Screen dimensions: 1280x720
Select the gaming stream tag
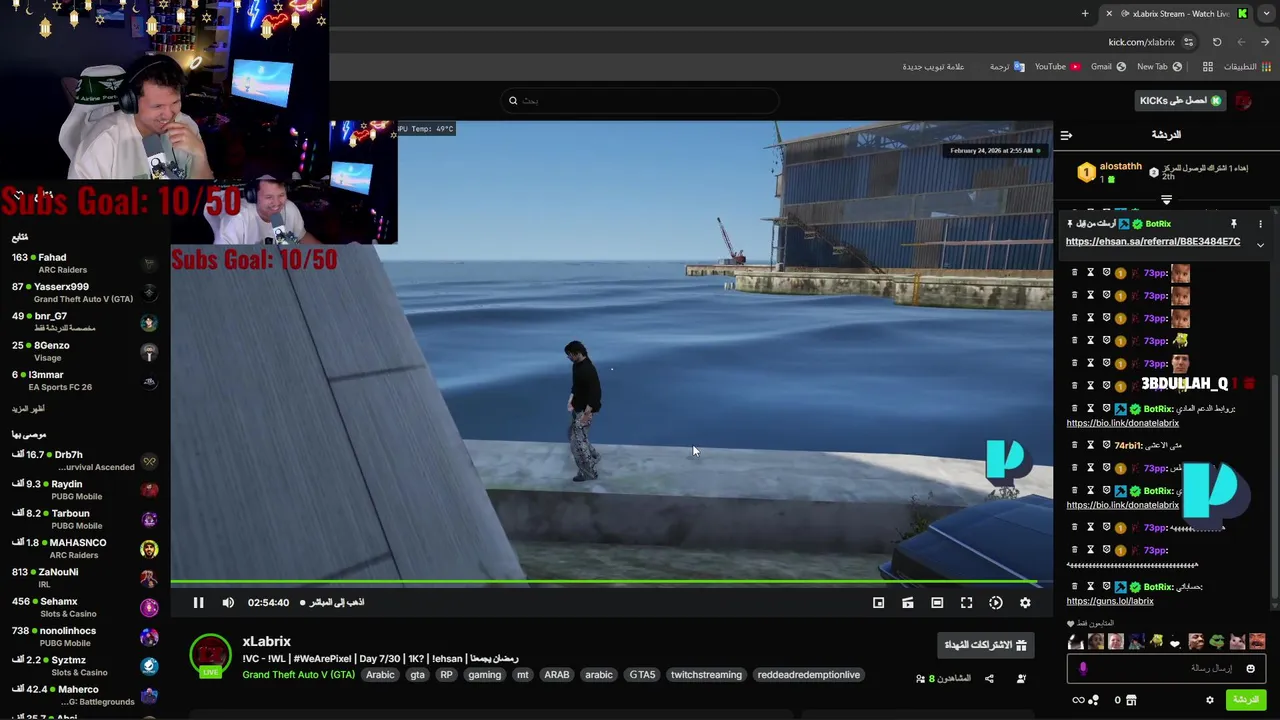[x=484, y=675]
